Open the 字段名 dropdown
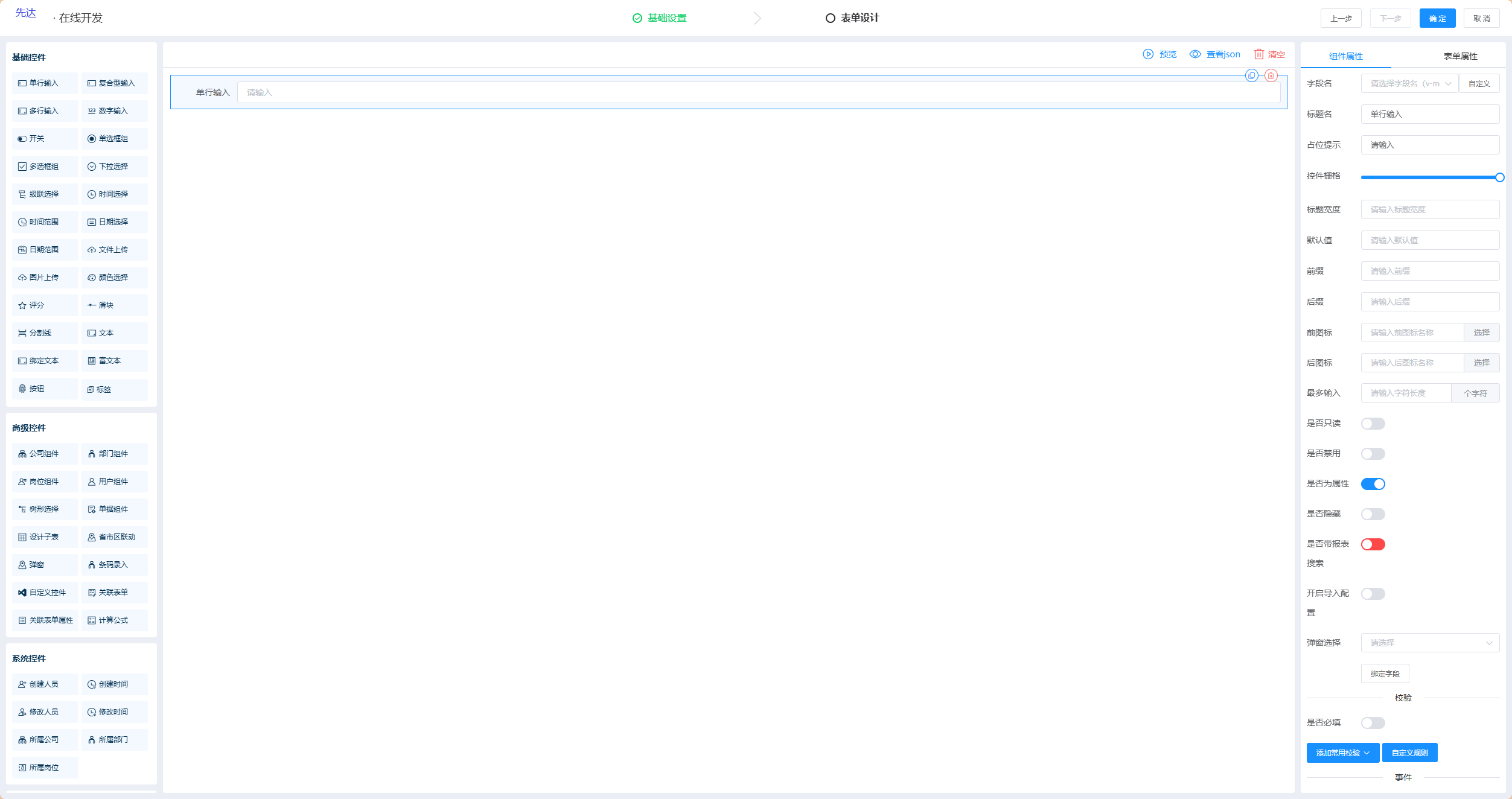The height and width of the screenshot is (799, 1512). coord(1409,84)
